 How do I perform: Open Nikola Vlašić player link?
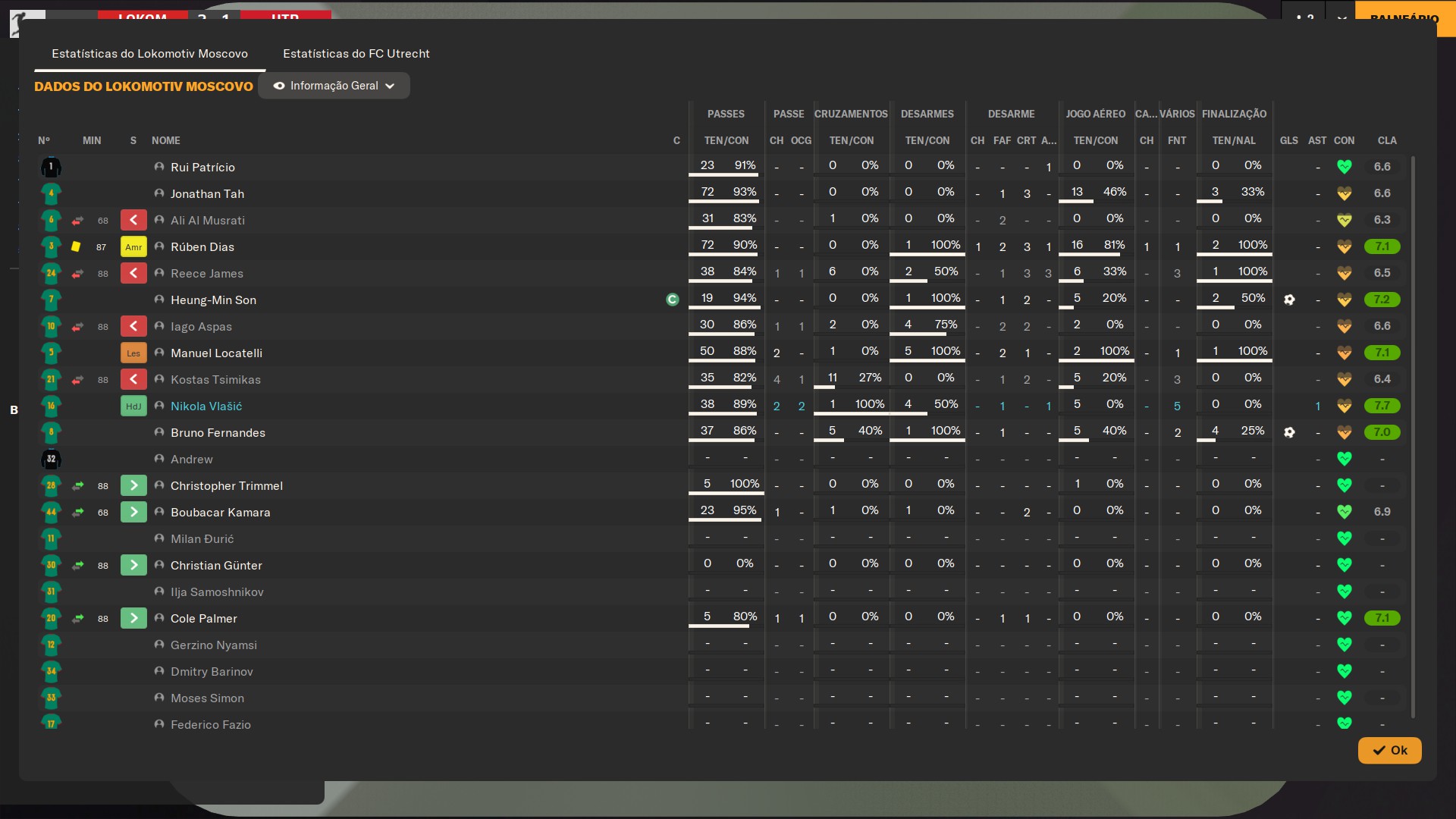[x=206, y=406]
